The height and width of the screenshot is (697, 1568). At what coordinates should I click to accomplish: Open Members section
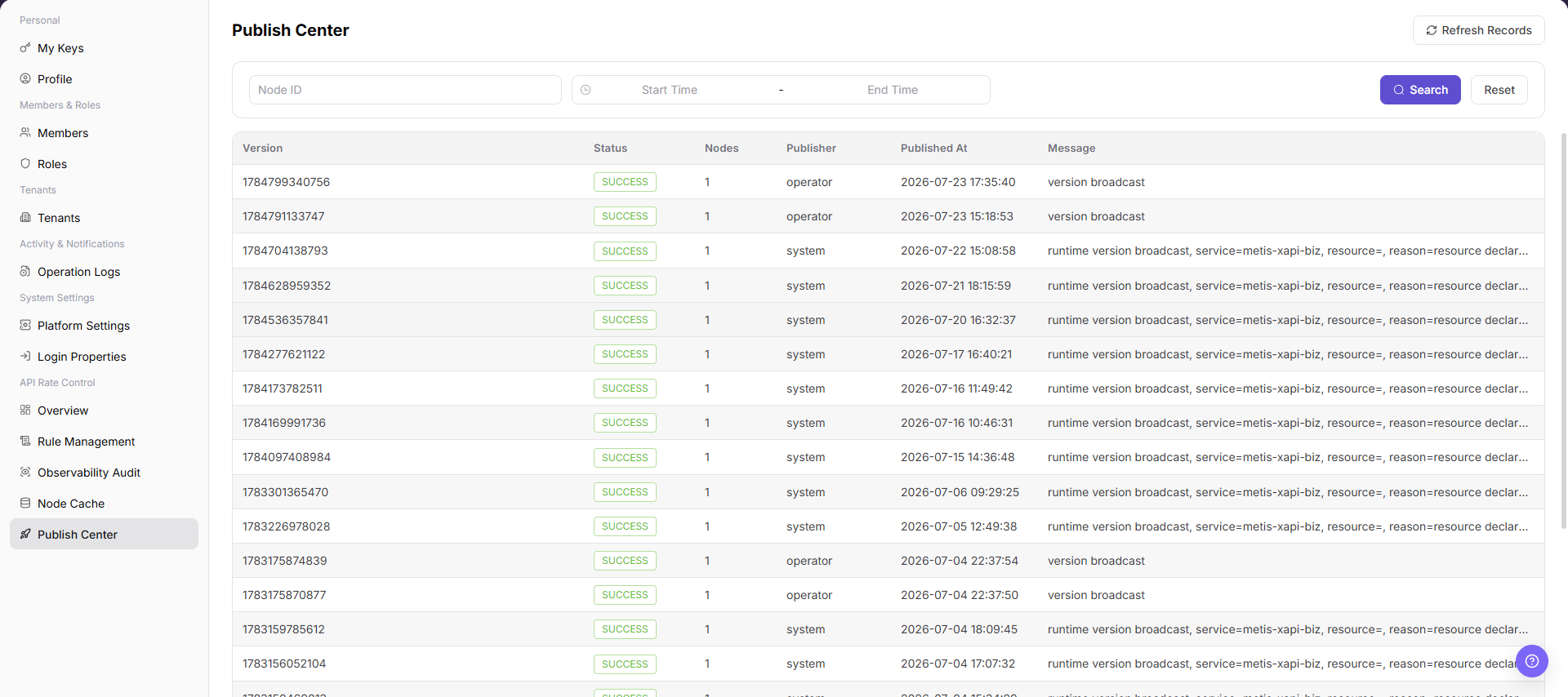(104, 133)
